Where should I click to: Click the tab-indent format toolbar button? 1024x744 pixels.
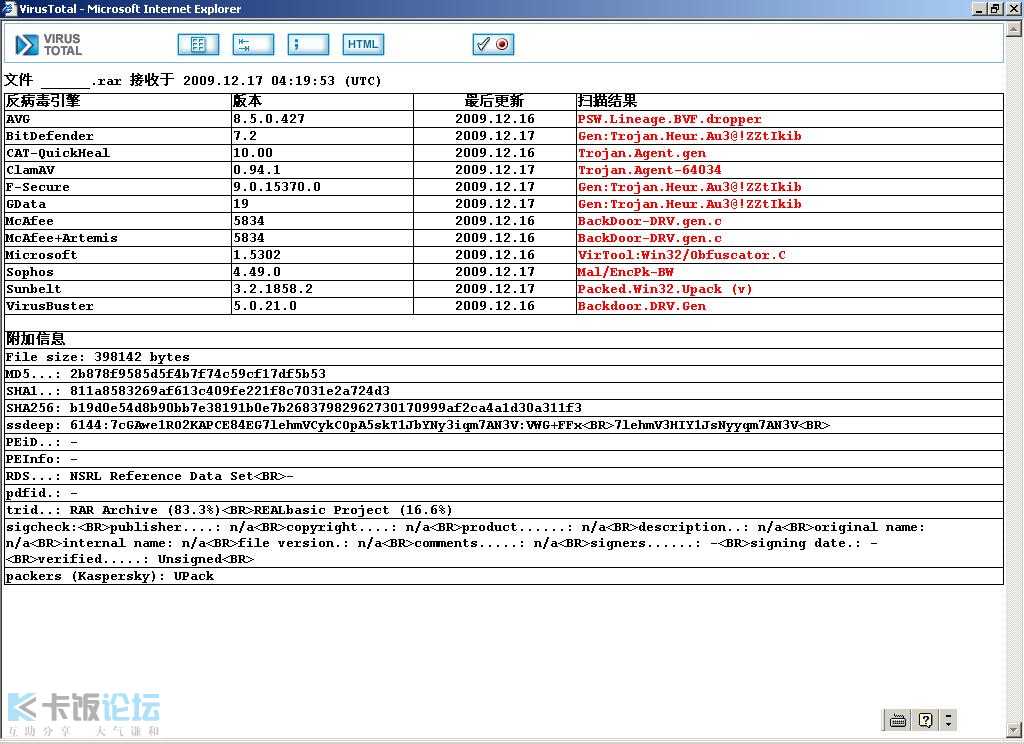click(x=253, y=44)
